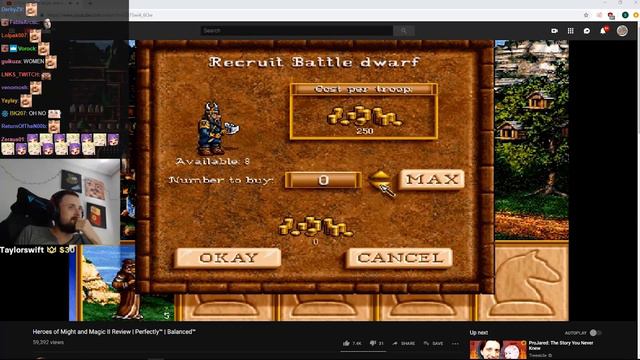The width and height of the screenshot is (640, 360).
Task: Click the up arrow next to number to buy
Action: (x=380, y=175)
